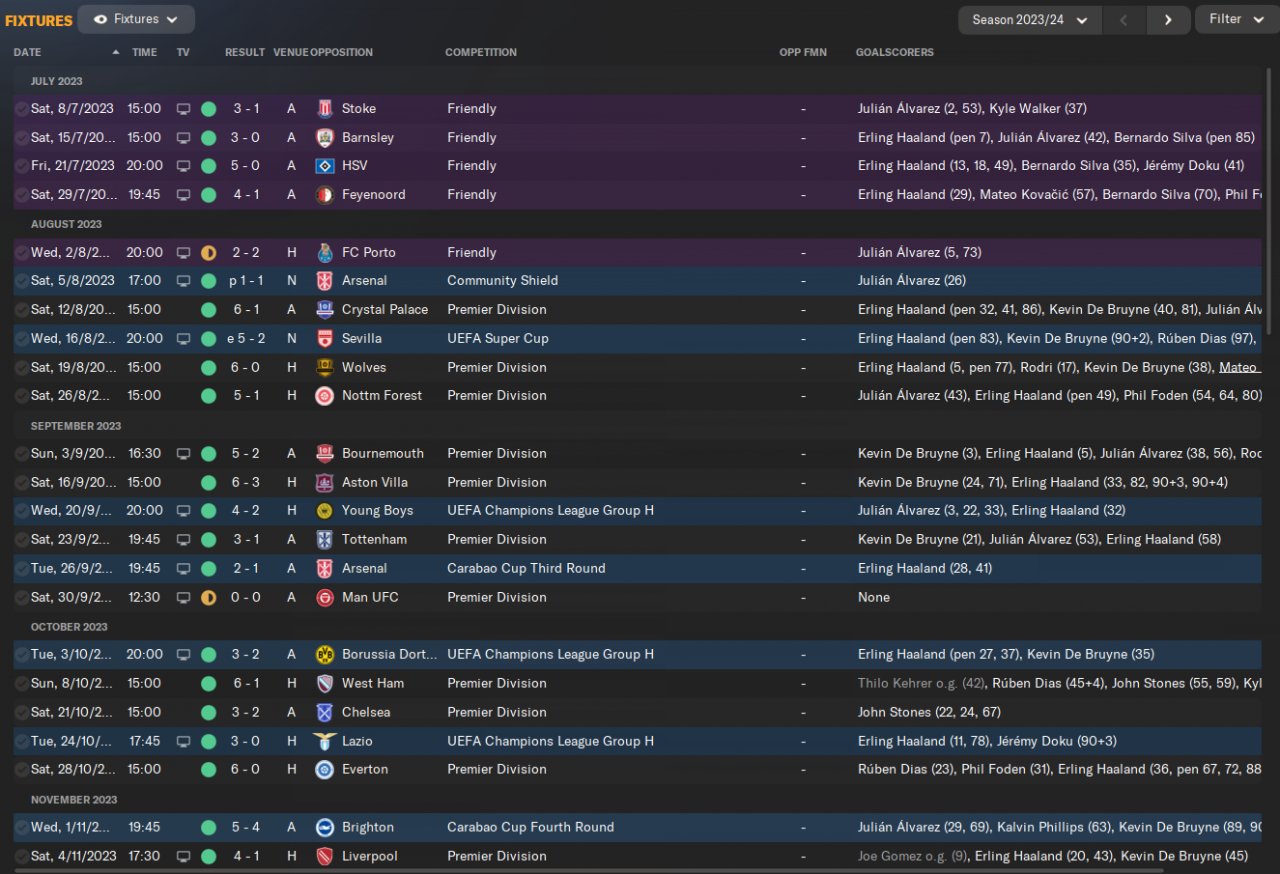Go to the next season with the right arrow
Image resolution: width=1280 pixels, height=874 pixels.
tap(1167, 20)
